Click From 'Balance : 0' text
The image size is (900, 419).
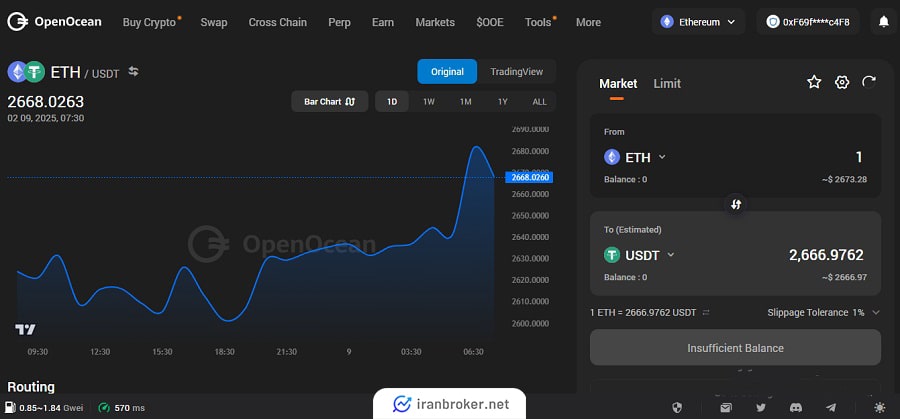626,180
